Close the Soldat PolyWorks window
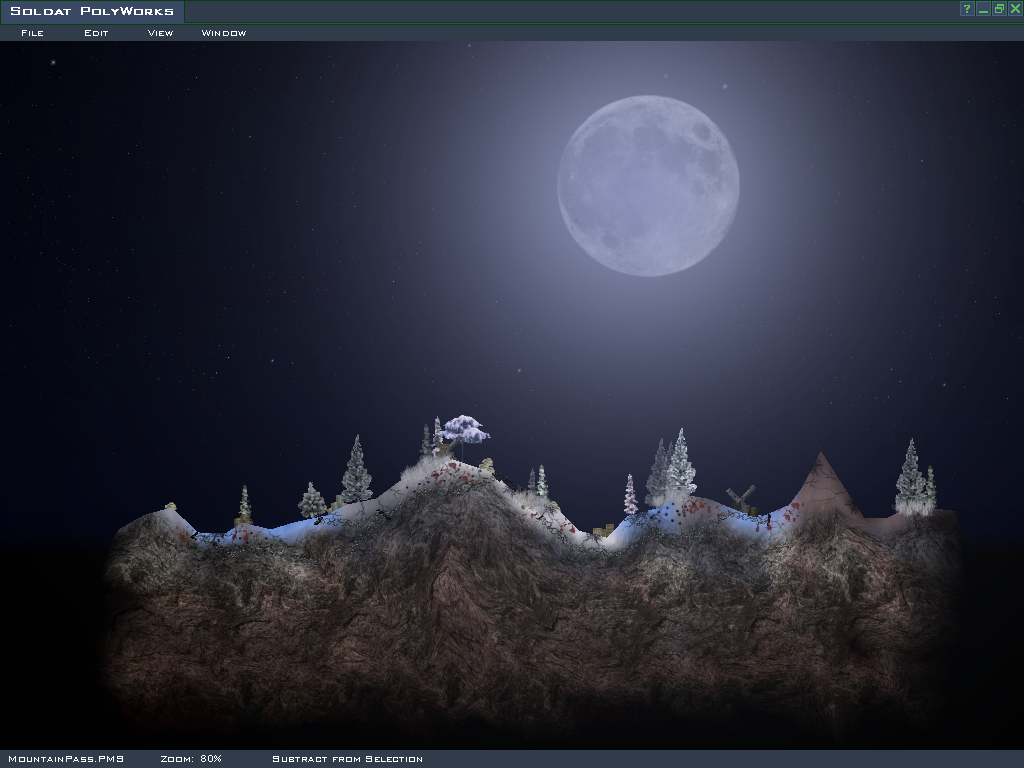The image size is (1024, 768). 1015,9
